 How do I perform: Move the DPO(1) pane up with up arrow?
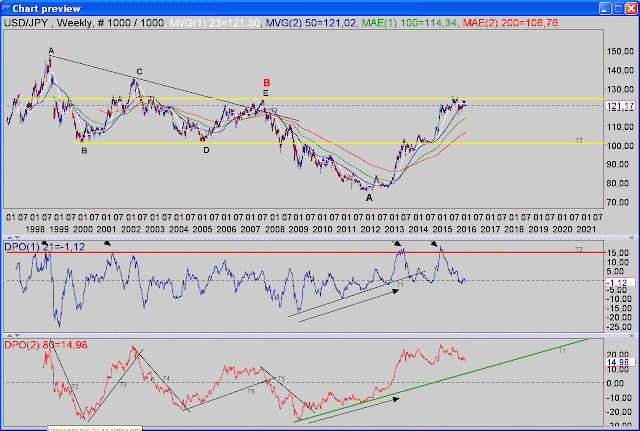pyautogui.click(x=10, y=237)
